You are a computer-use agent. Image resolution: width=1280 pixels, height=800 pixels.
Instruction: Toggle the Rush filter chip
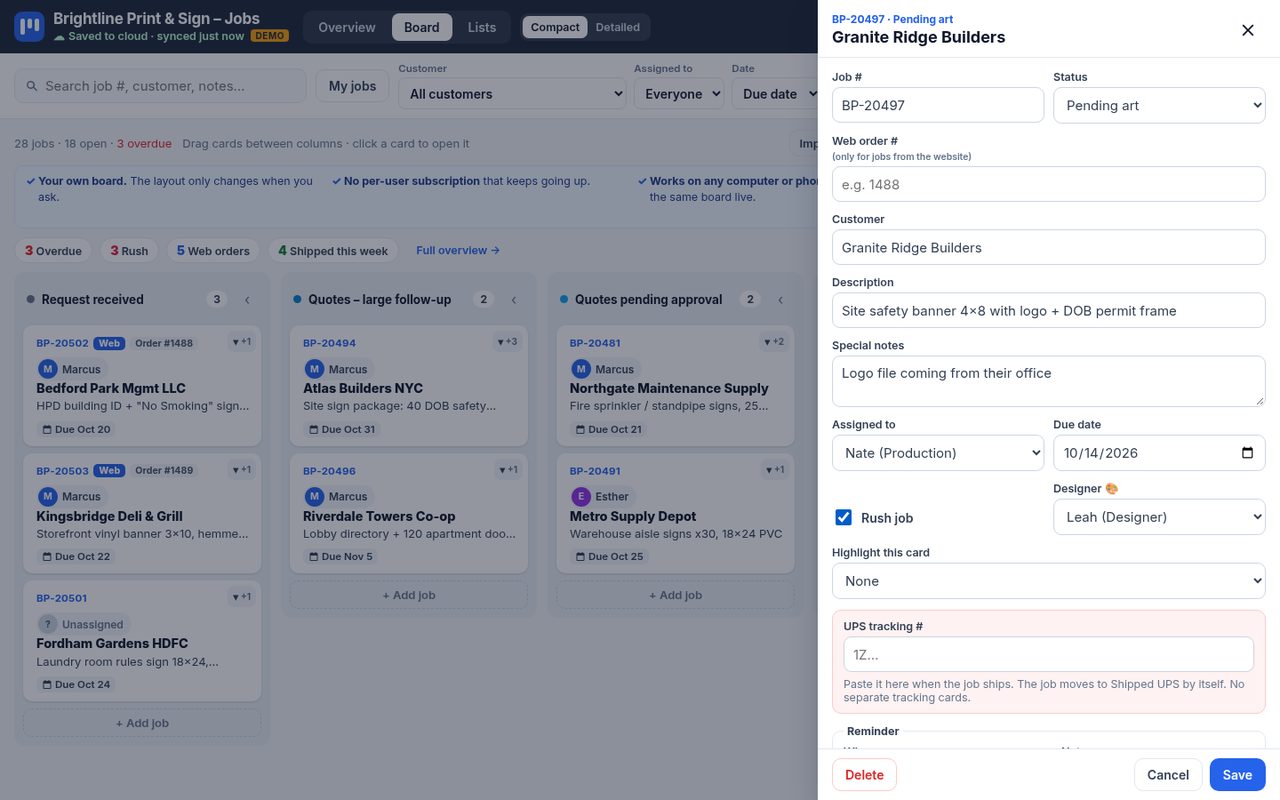click(x=129, y=251)
